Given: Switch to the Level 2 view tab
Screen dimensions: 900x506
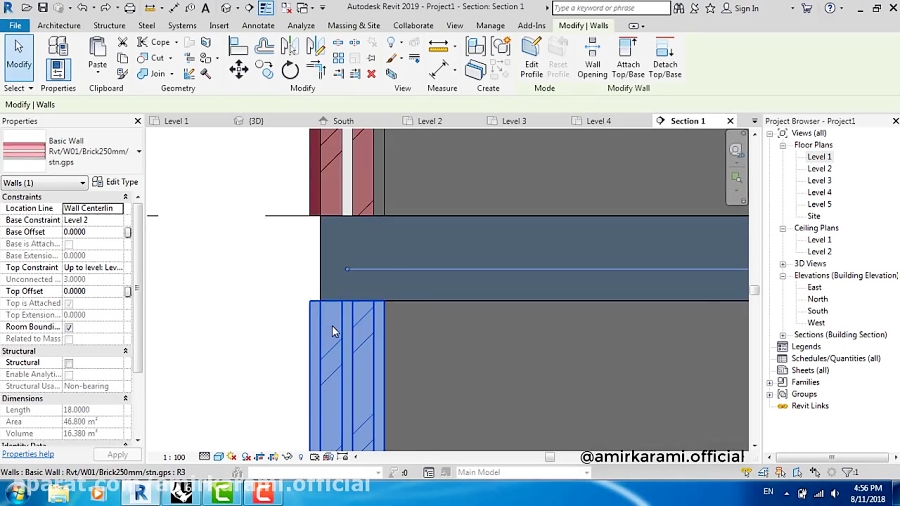Looking at the screenshot, I should coord(429,121).
